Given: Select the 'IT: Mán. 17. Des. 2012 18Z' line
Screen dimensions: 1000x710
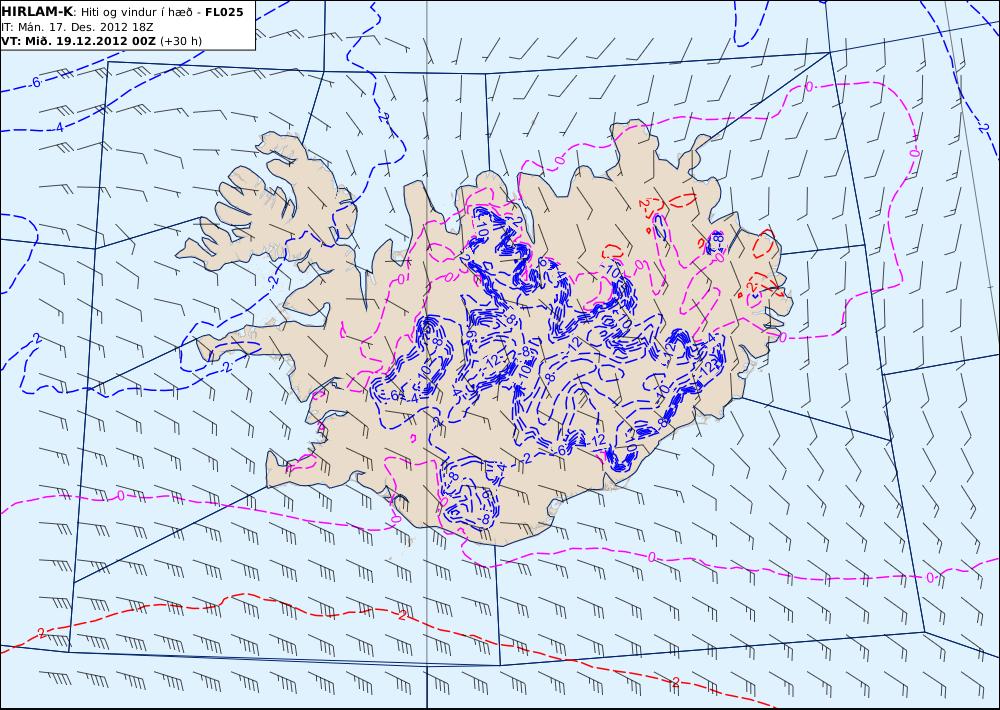Looking at the screenshot, I should (77, 27).
